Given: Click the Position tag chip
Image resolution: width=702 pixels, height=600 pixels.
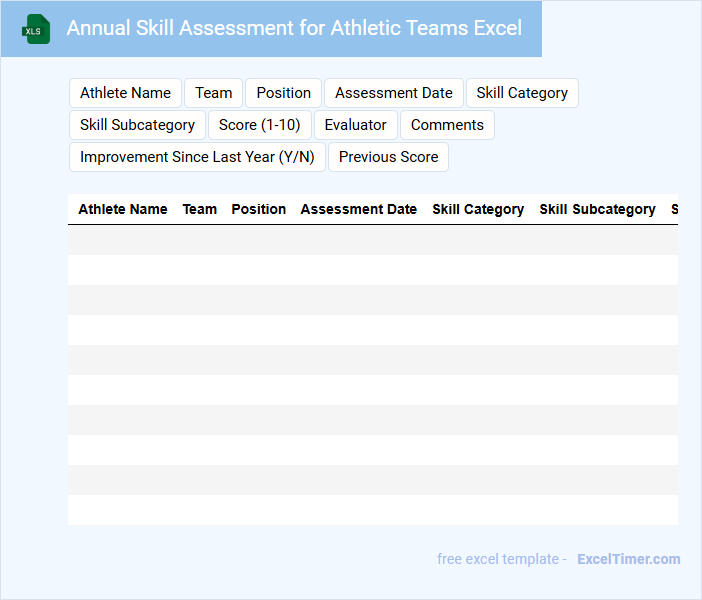Looking at the screenshot, I should tap(283, 93).
